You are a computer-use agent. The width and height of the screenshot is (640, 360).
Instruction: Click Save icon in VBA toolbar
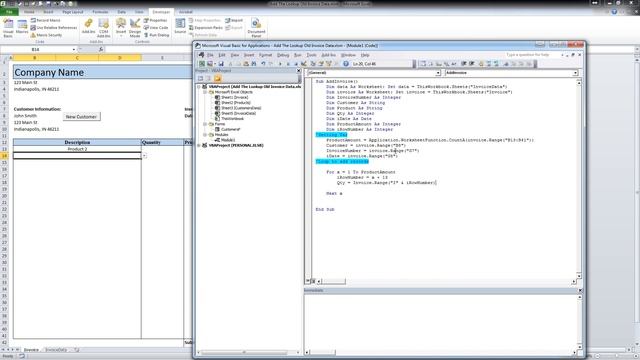221,64
